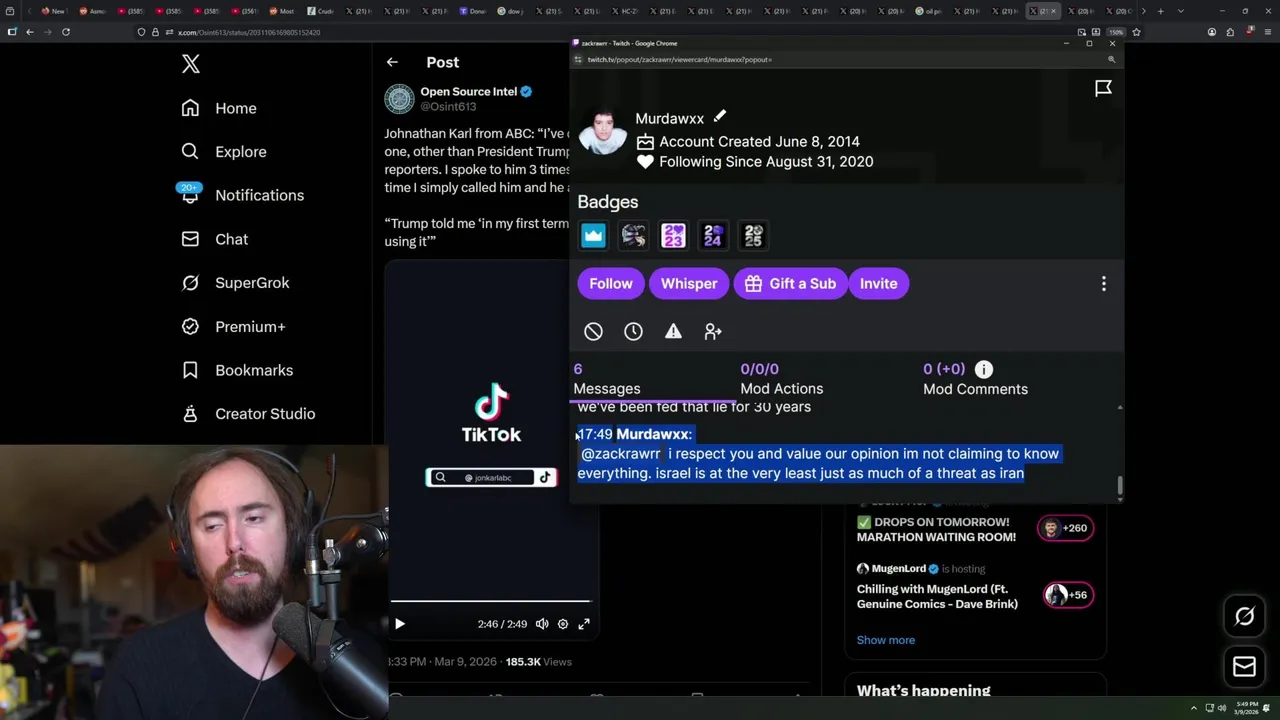Screen dimensions: 1280x720
Task: Click the crown Prime badge
Action: click(593, 235)
